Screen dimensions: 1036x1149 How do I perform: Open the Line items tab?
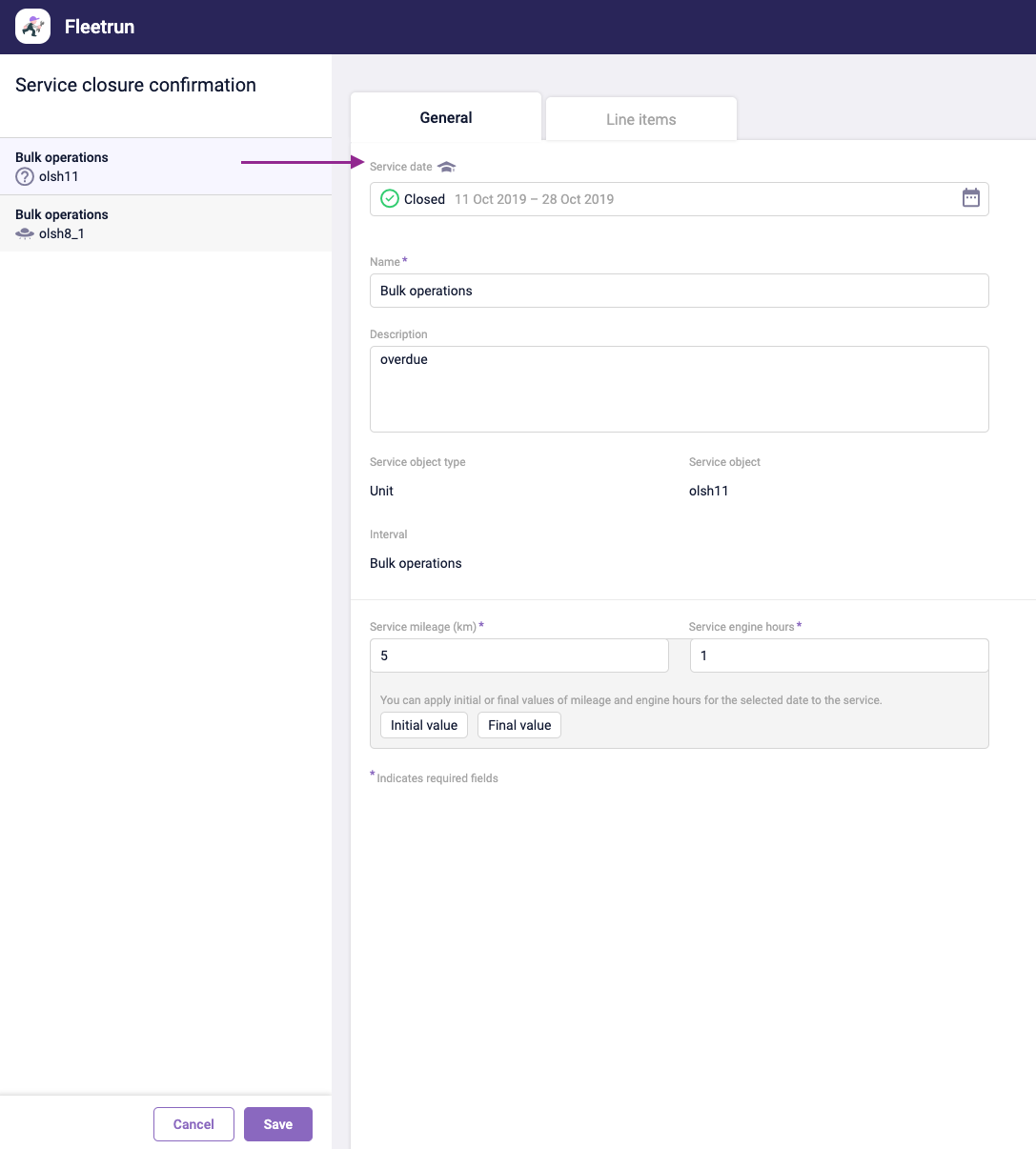pyautogui.click(x=640, y=119)
